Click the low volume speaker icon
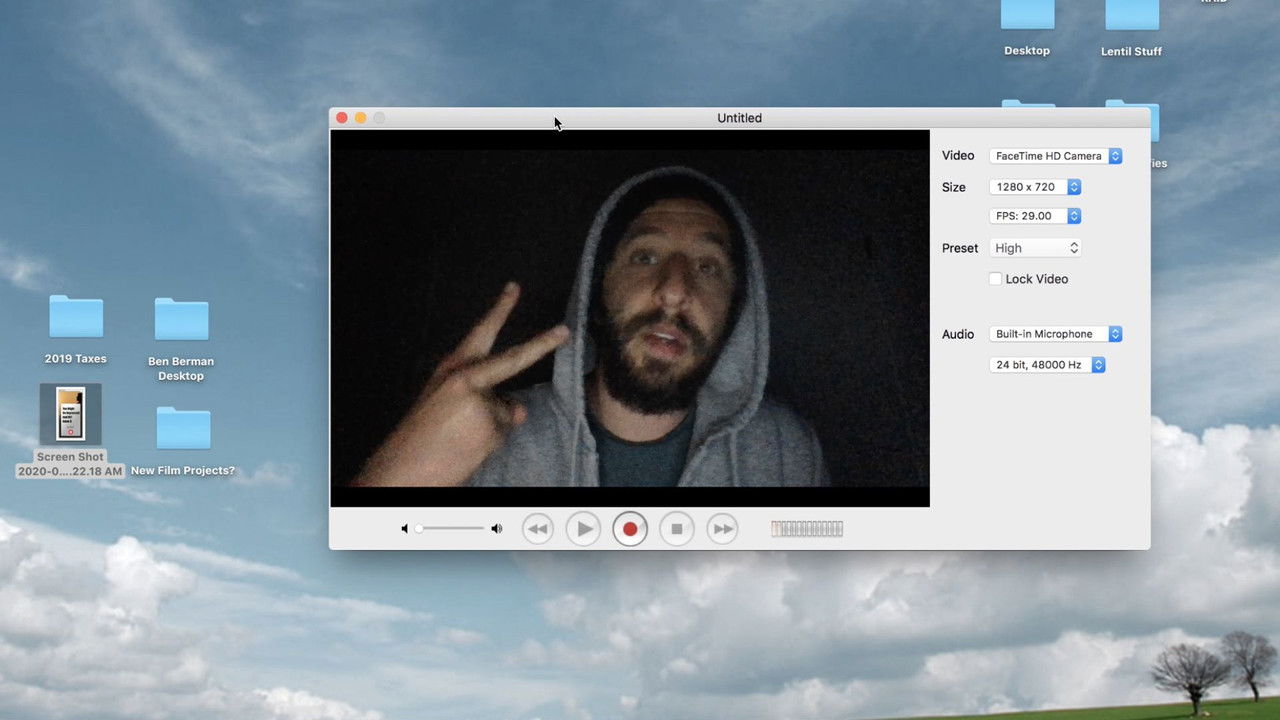Image resolution: width=1280 pixels, height=720 pixels. tap(404, 529)
